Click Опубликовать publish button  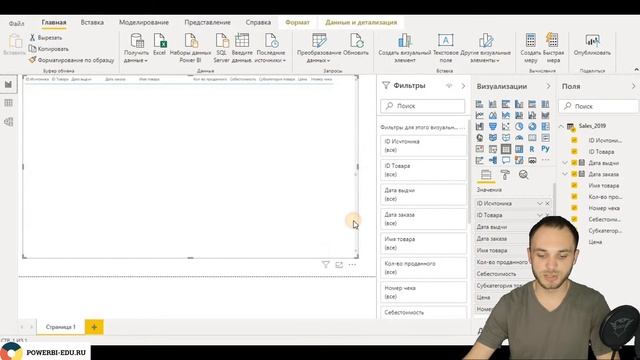[x=592, y=44]
